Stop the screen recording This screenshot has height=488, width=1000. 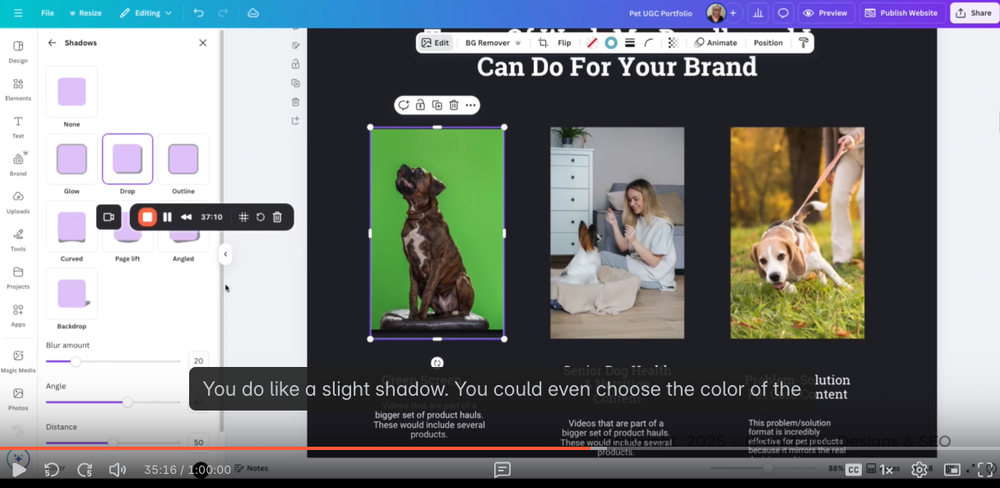point(147,217)
